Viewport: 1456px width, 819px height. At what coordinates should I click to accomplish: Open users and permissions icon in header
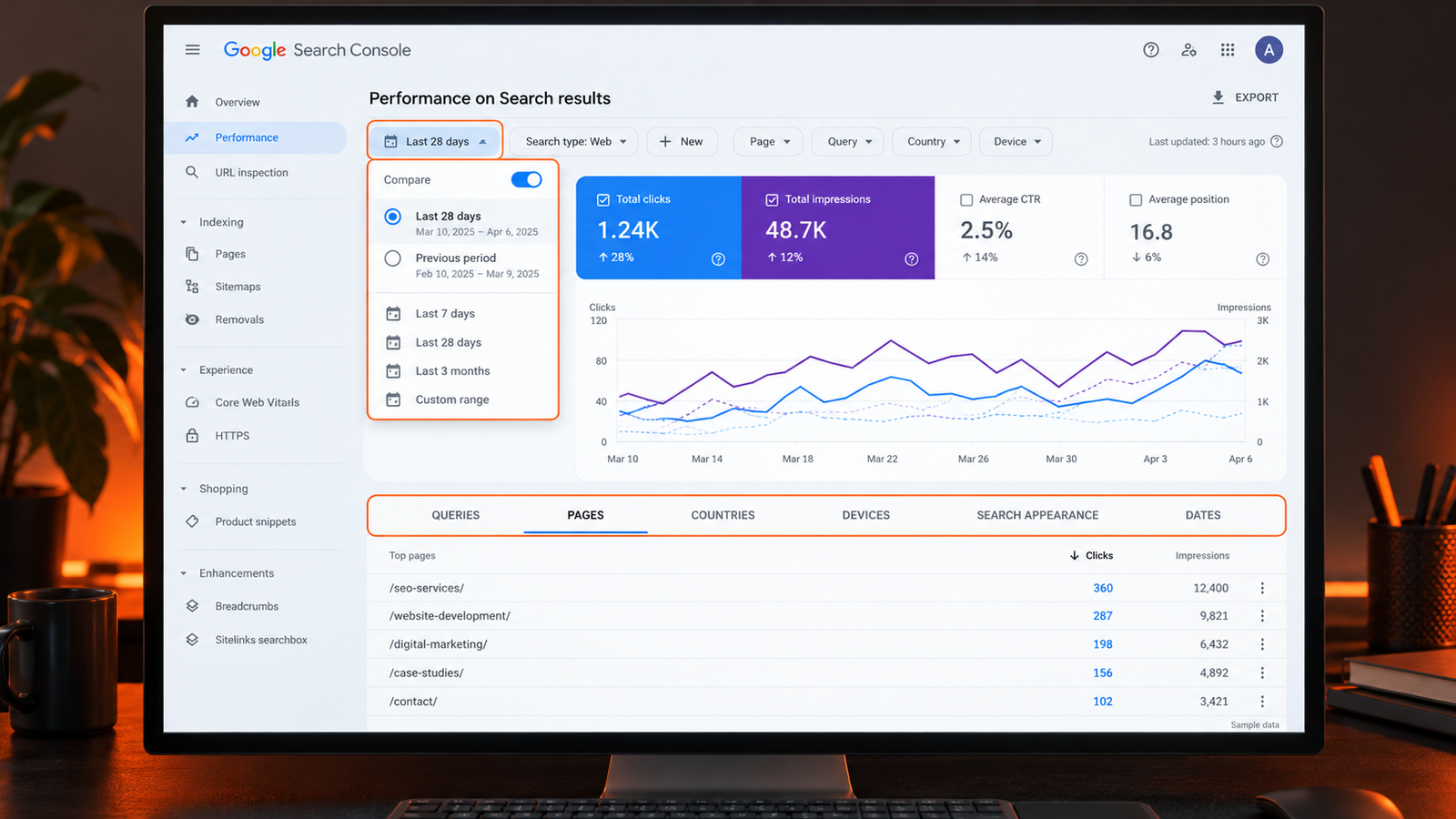click(1188, 50)
